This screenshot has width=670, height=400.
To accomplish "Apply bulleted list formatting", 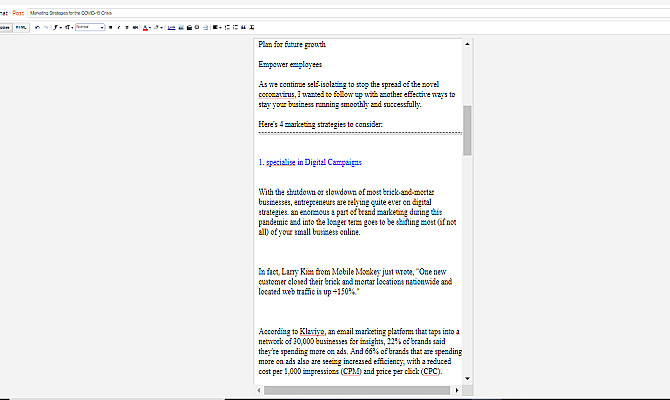I will 235,27.
